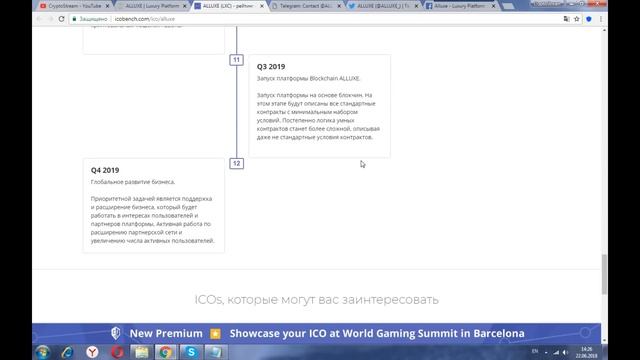Click the 'Глобальное развитие бизнеса' subtitle
Screen dimensions: 640x360
(x=133, y=182)
